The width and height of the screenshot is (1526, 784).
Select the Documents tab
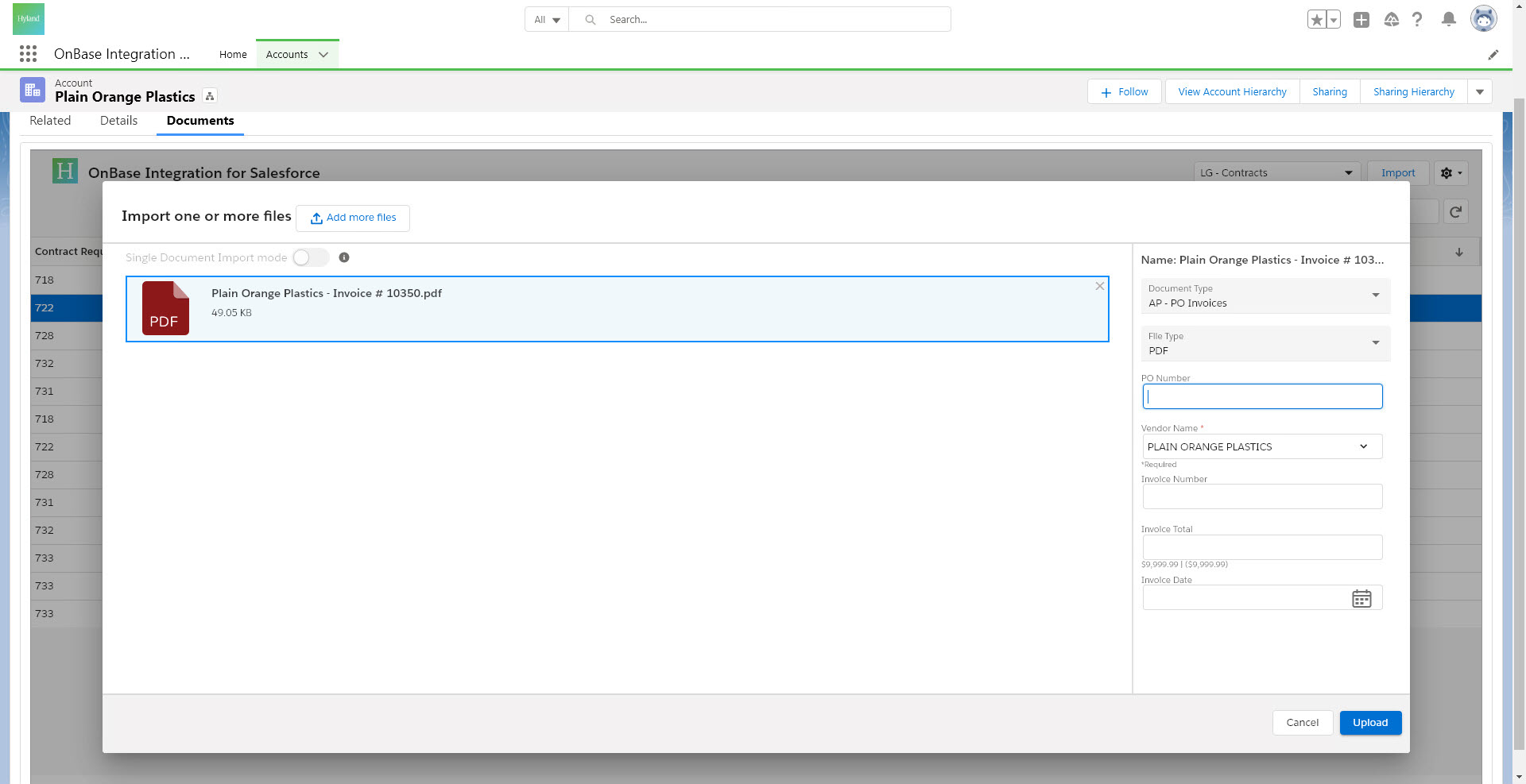(200, 121)
